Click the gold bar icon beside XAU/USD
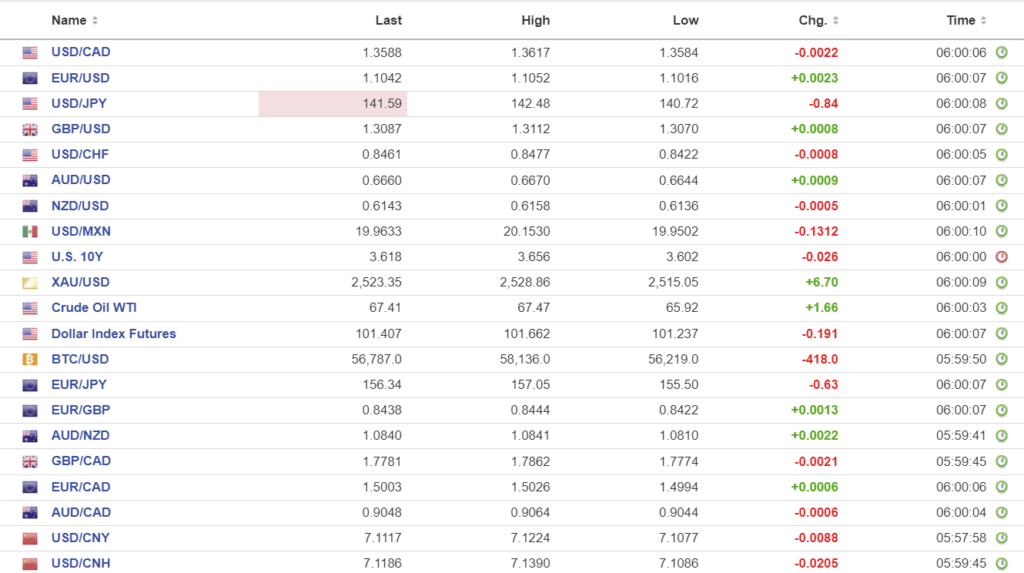1024x573 pixels. pos(30,283)
